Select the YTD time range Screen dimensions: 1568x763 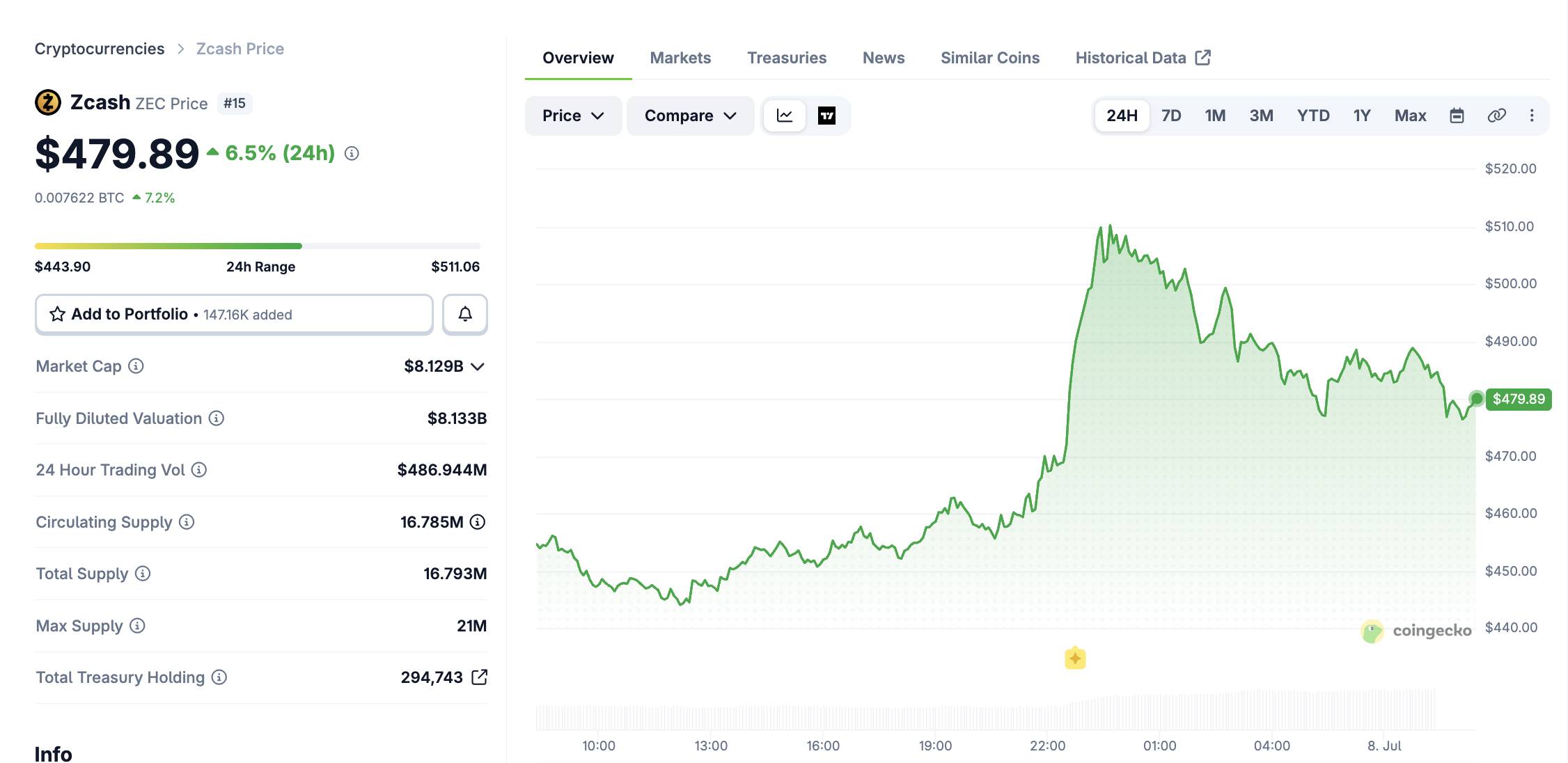click(1313, 116)
